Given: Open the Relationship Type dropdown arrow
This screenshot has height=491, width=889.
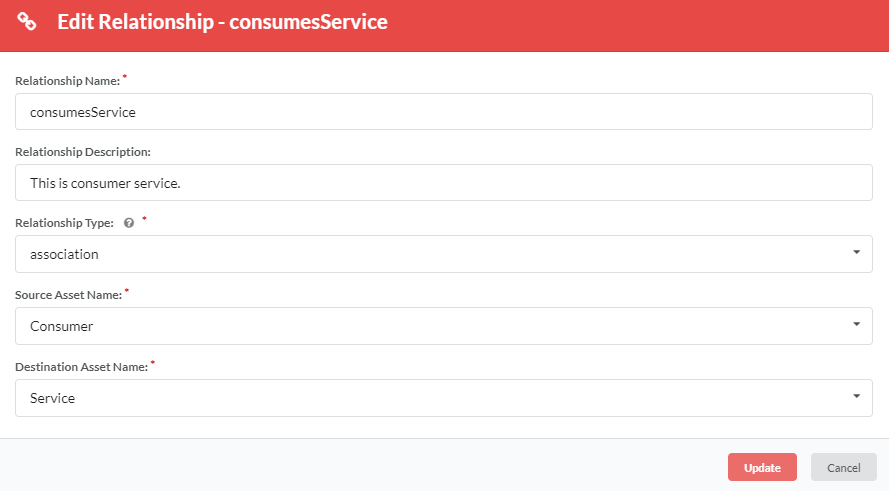Looking at the screenshot, I should tap(856, 252).
